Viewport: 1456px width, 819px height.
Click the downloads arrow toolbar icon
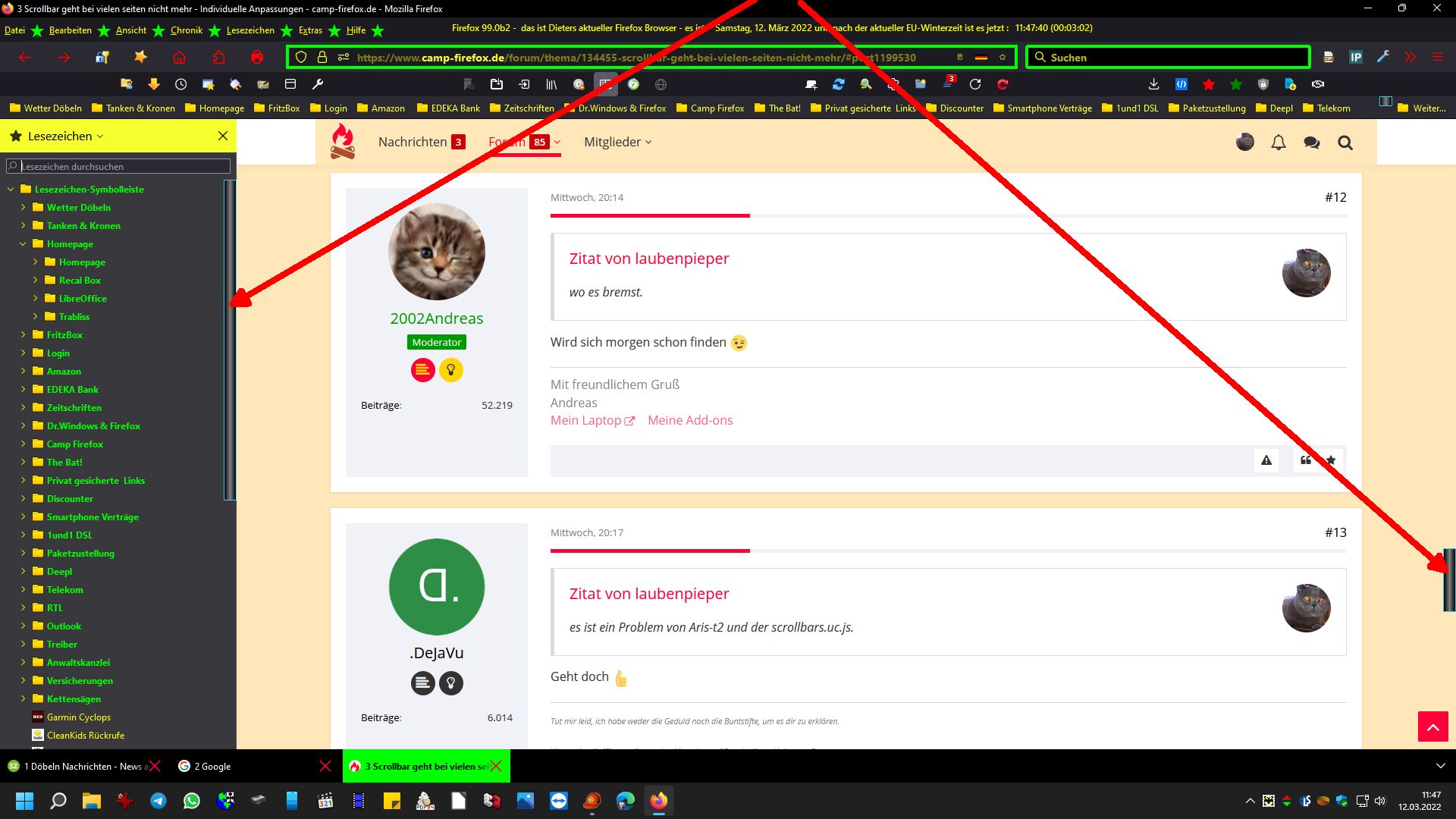coord(1153,84)
